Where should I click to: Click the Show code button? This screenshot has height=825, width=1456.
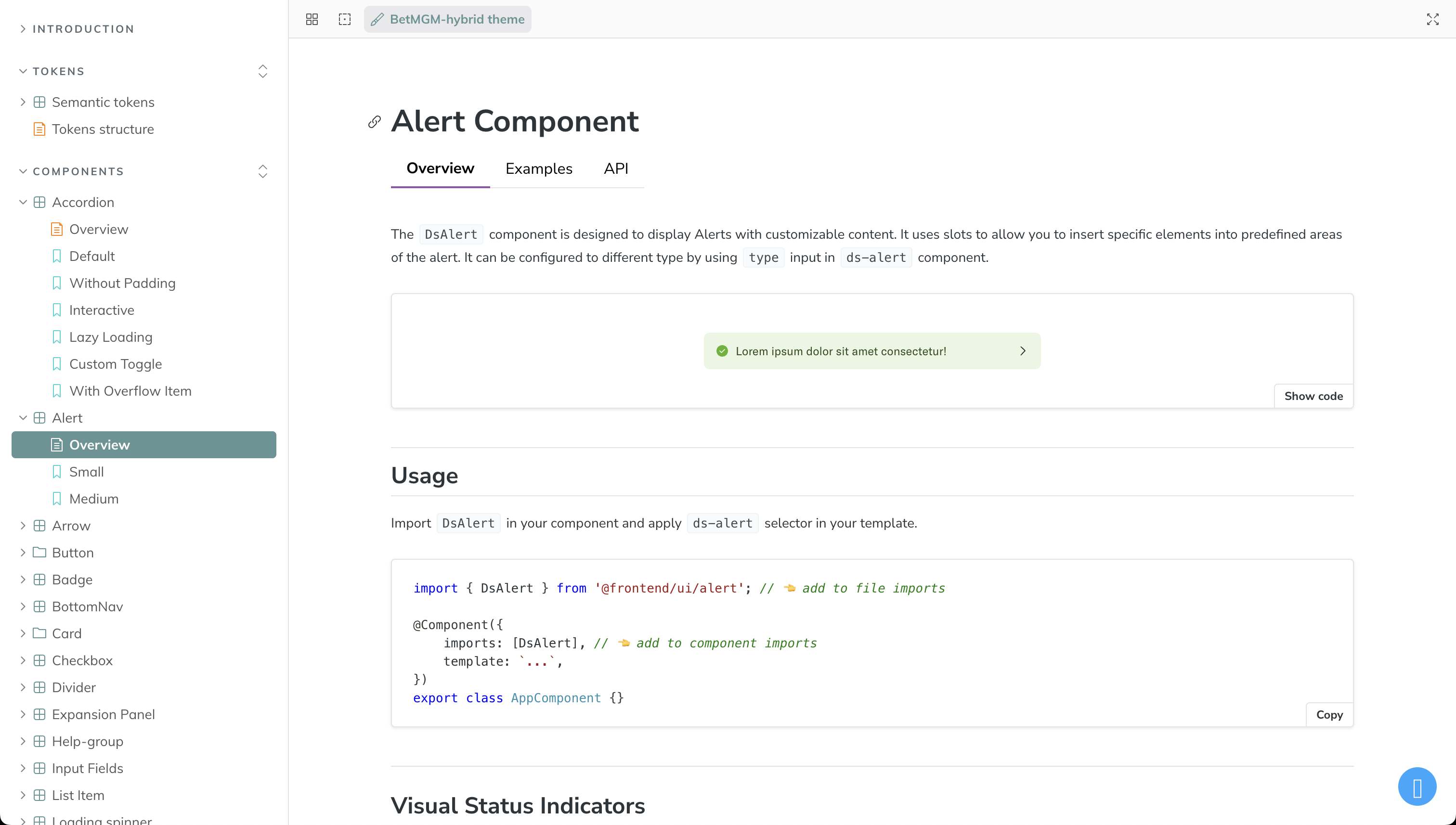pyautogui.click(x=1313, y=396)
